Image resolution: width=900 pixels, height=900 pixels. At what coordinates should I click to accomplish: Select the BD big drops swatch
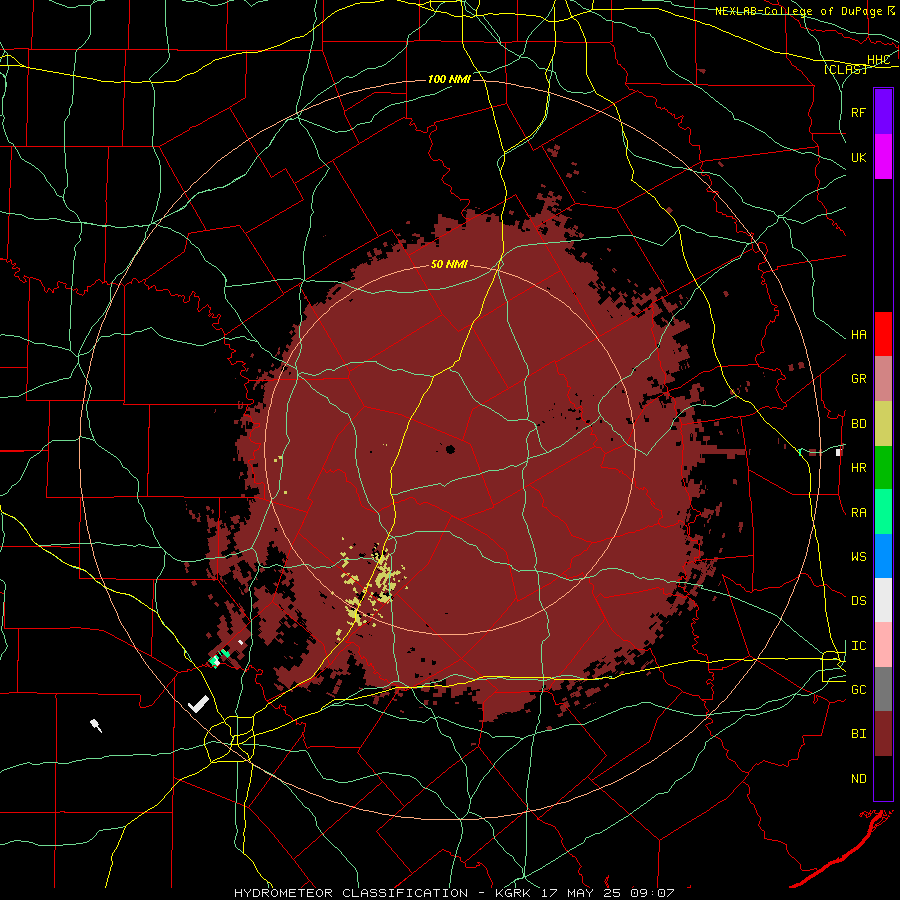pyautogui.click(x=883, y=424)
